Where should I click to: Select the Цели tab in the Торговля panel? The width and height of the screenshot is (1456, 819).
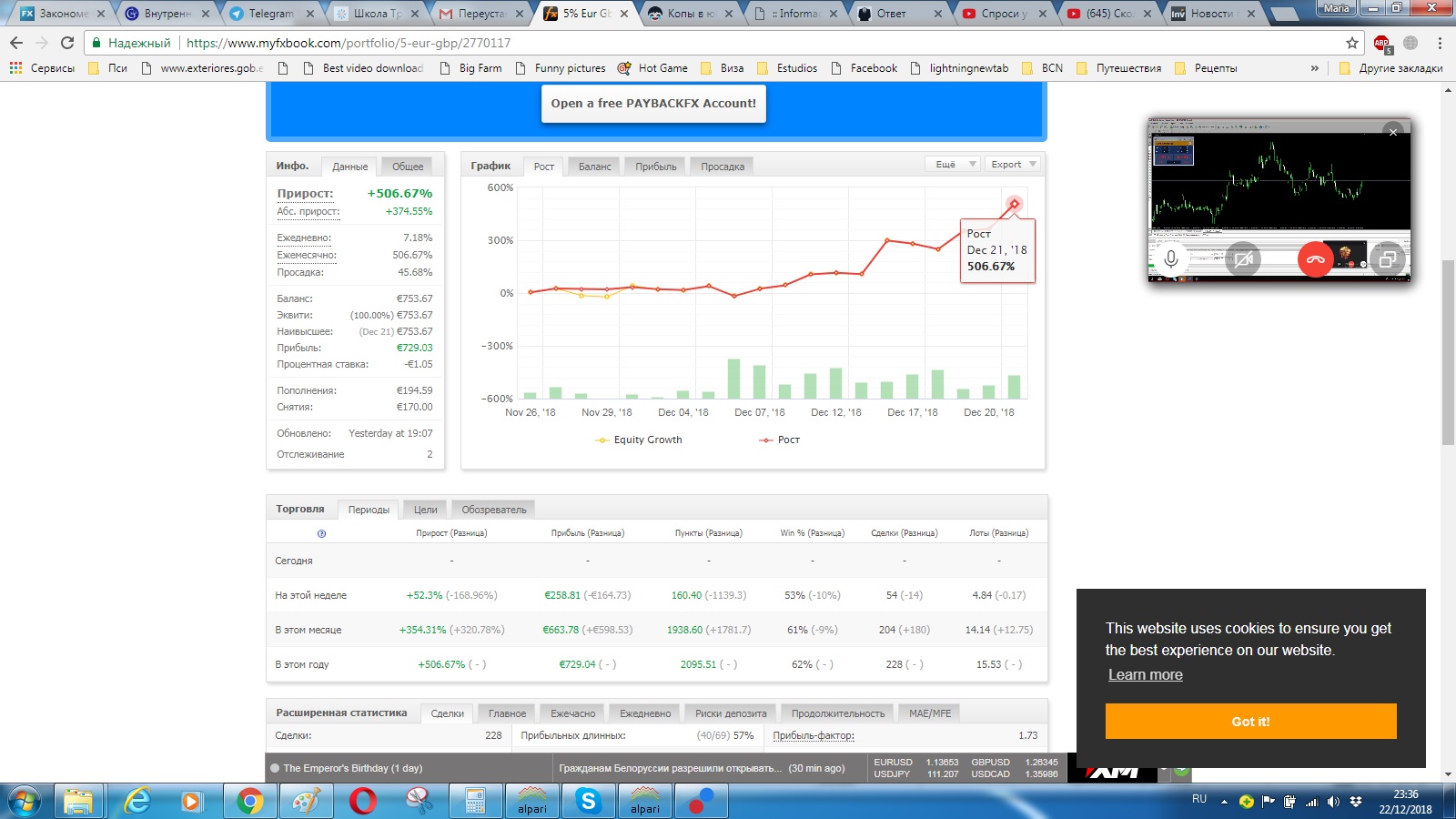point(425,510)
